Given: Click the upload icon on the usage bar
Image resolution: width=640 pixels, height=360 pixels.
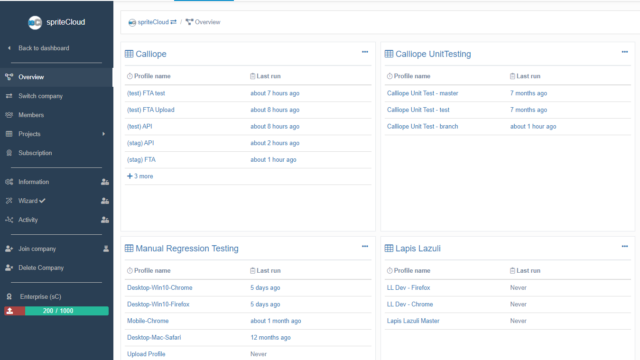Looking at the screenshot, I should [10, 311].
